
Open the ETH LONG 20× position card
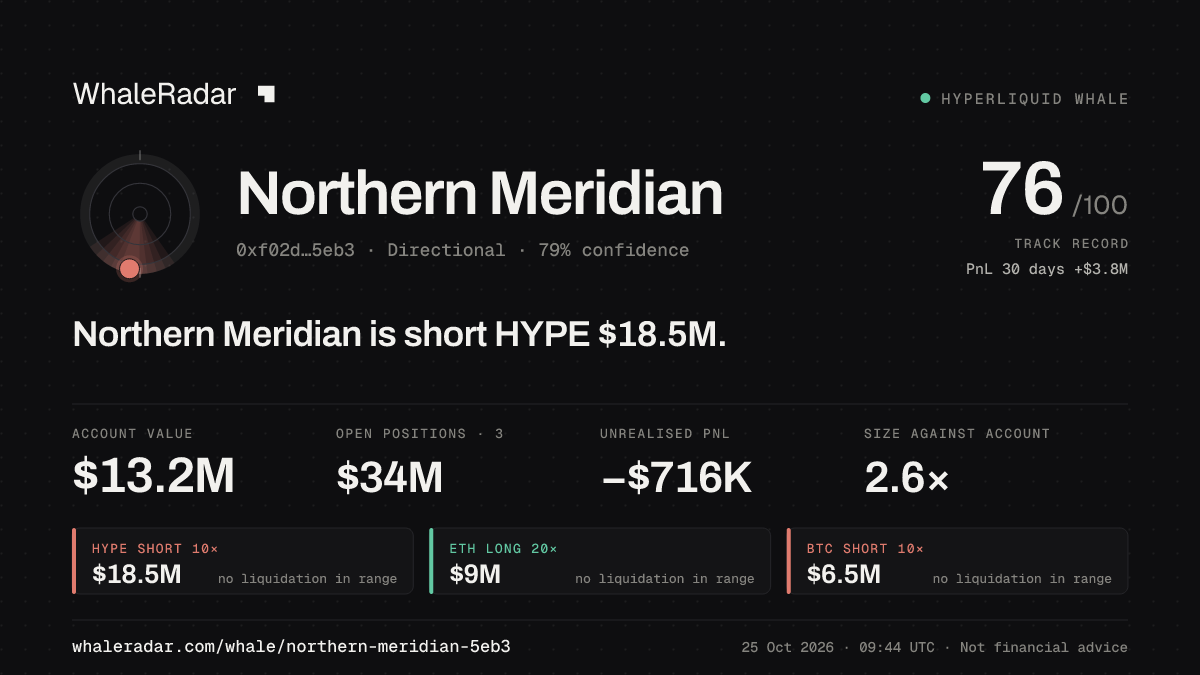pyautogui.click(x=600, y=561)
